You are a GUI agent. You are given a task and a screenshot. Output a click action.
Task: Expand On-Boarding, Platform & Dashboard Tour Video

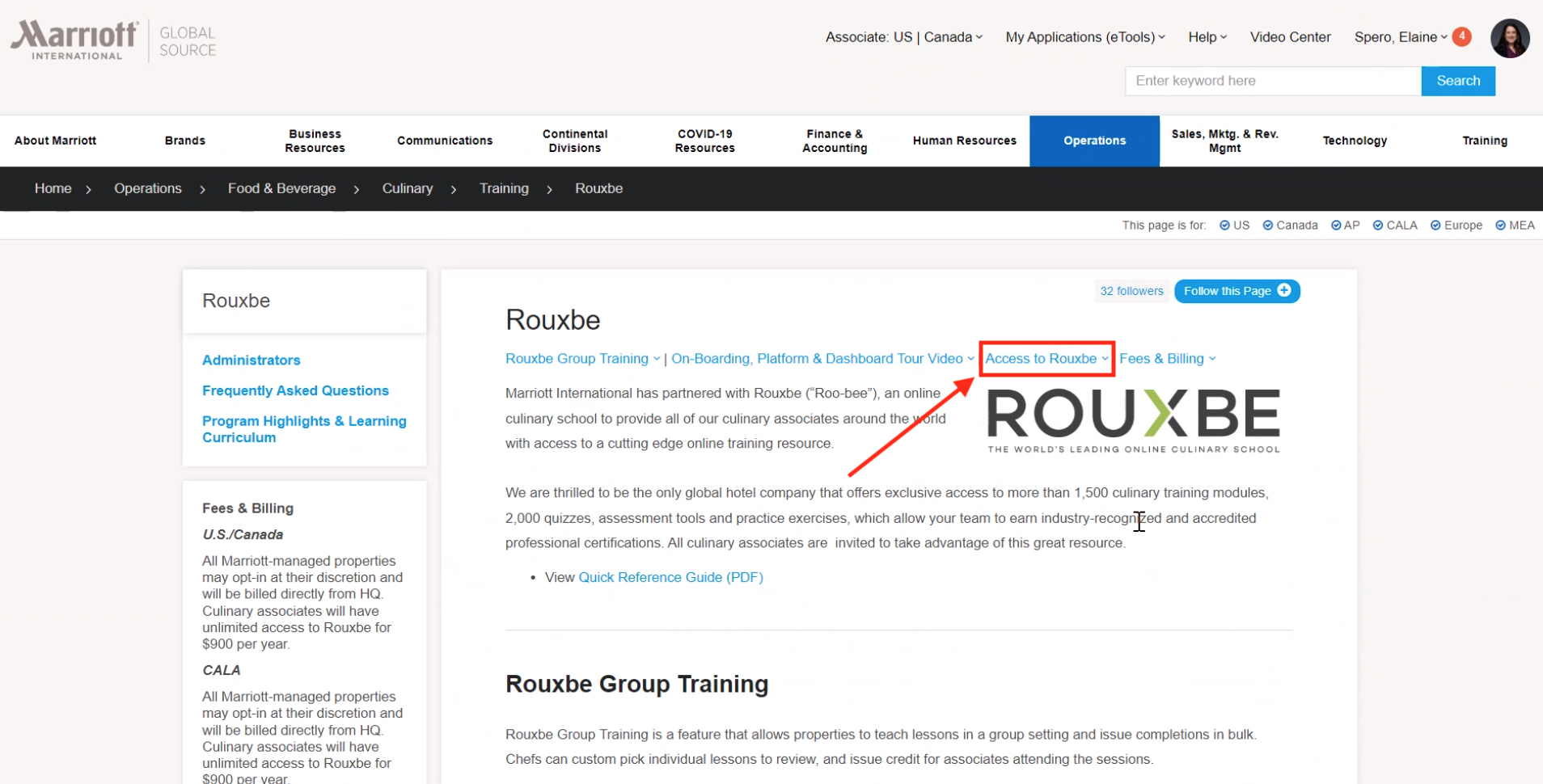822,358
